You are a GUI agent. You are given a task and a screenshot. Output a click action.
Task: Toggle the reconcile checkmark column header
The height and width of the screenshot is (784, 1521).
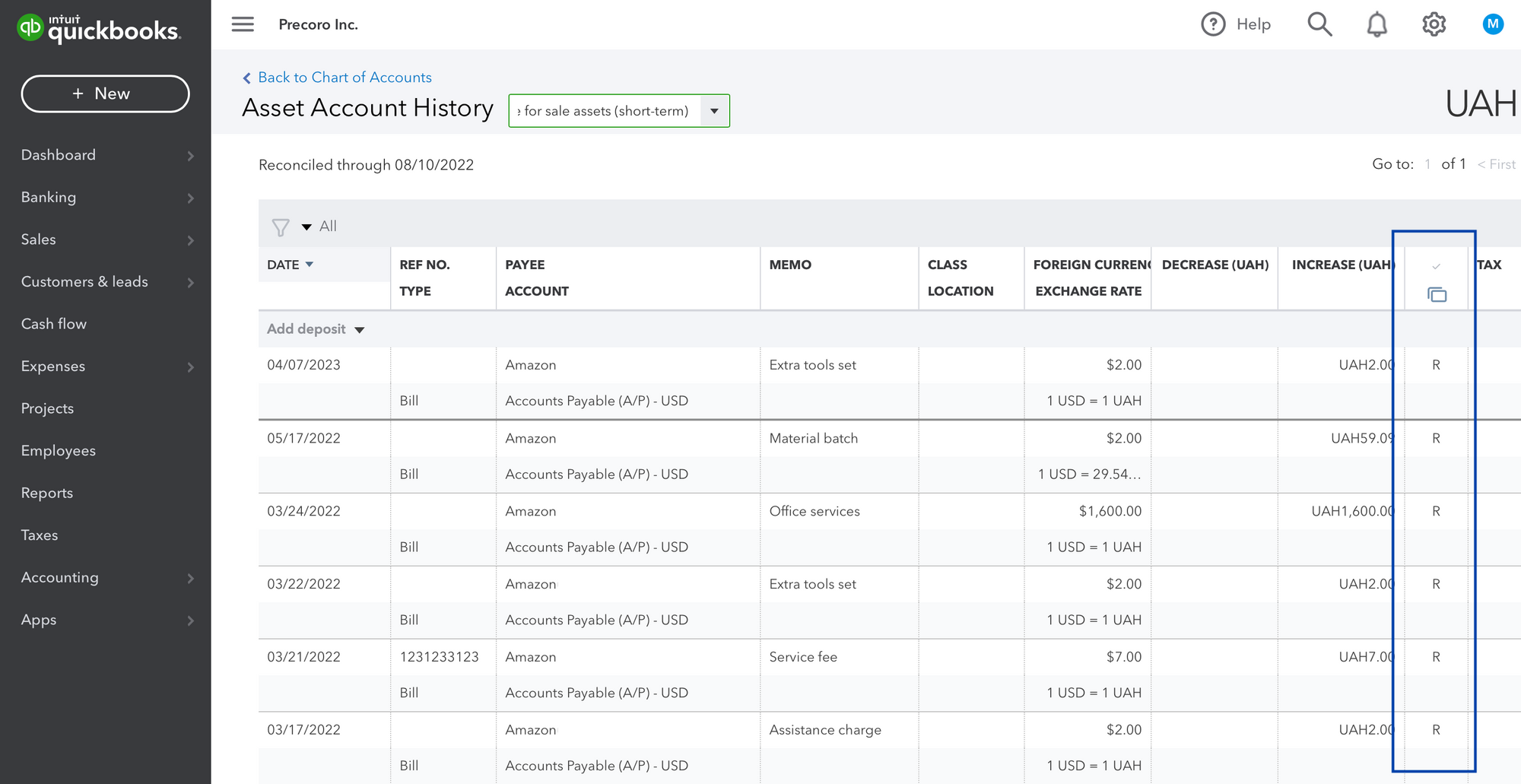click(1436, 266)
